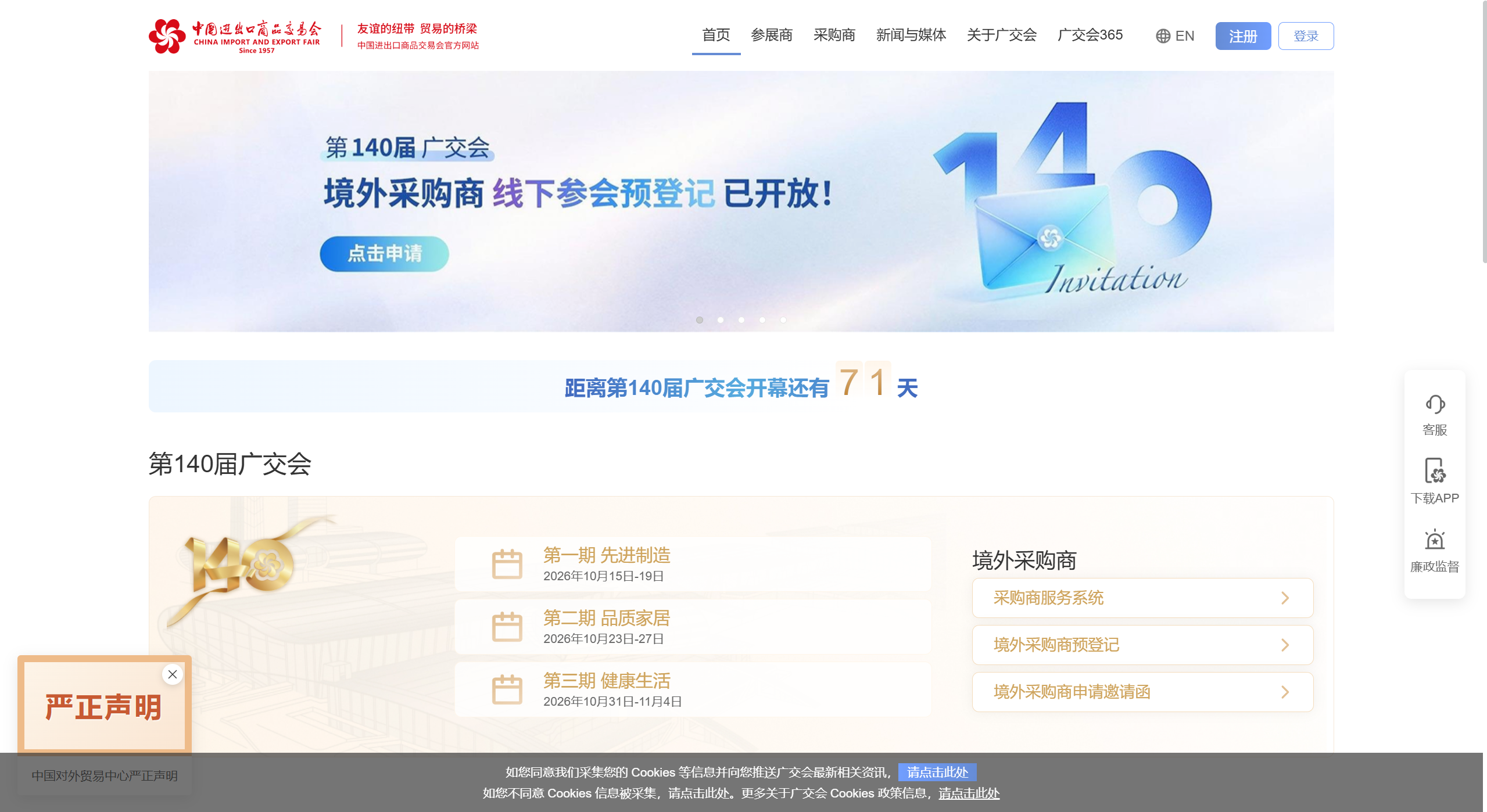Click the 下载APP phone icon
This screenshot has width=1487, height=812.
click(x=1435, y=470)
